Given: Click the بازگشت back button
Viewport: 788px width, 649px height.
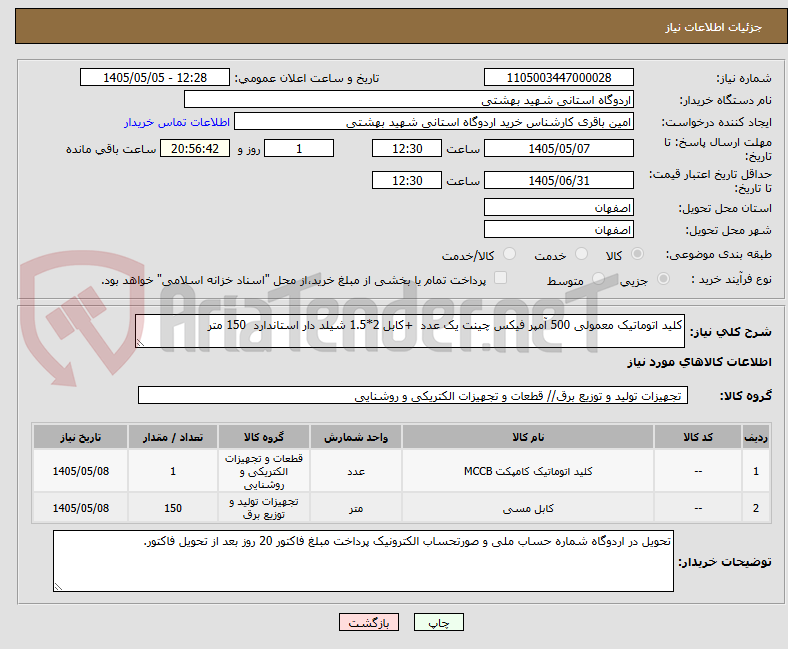Looking at the screenshot, I should tap(369, 622).
